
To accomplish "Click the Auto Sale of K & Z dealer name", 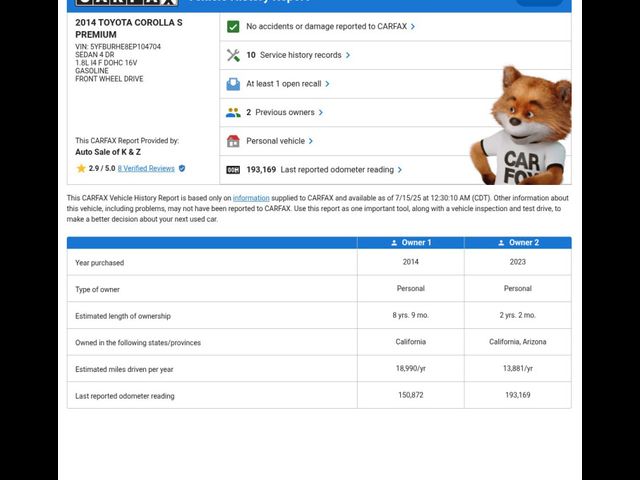I will point(108,152).
